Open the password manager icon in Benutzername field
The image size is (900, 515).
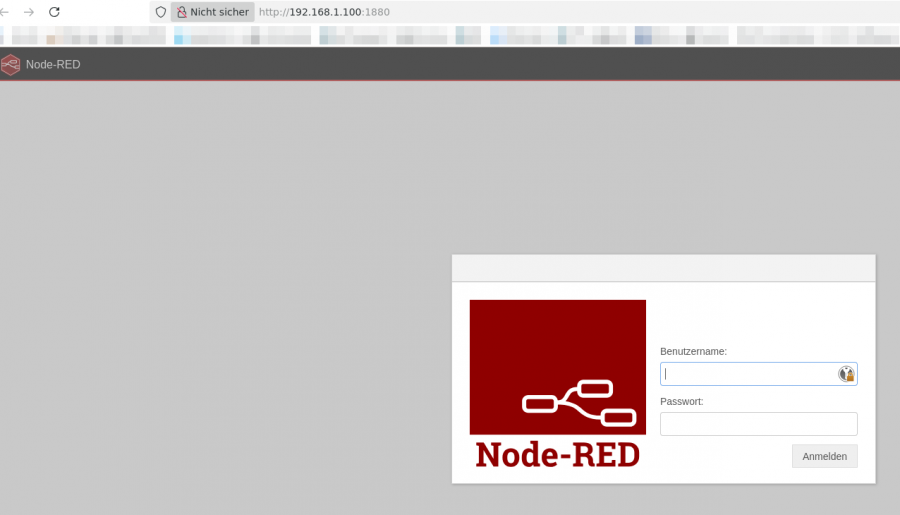point(847,374)
